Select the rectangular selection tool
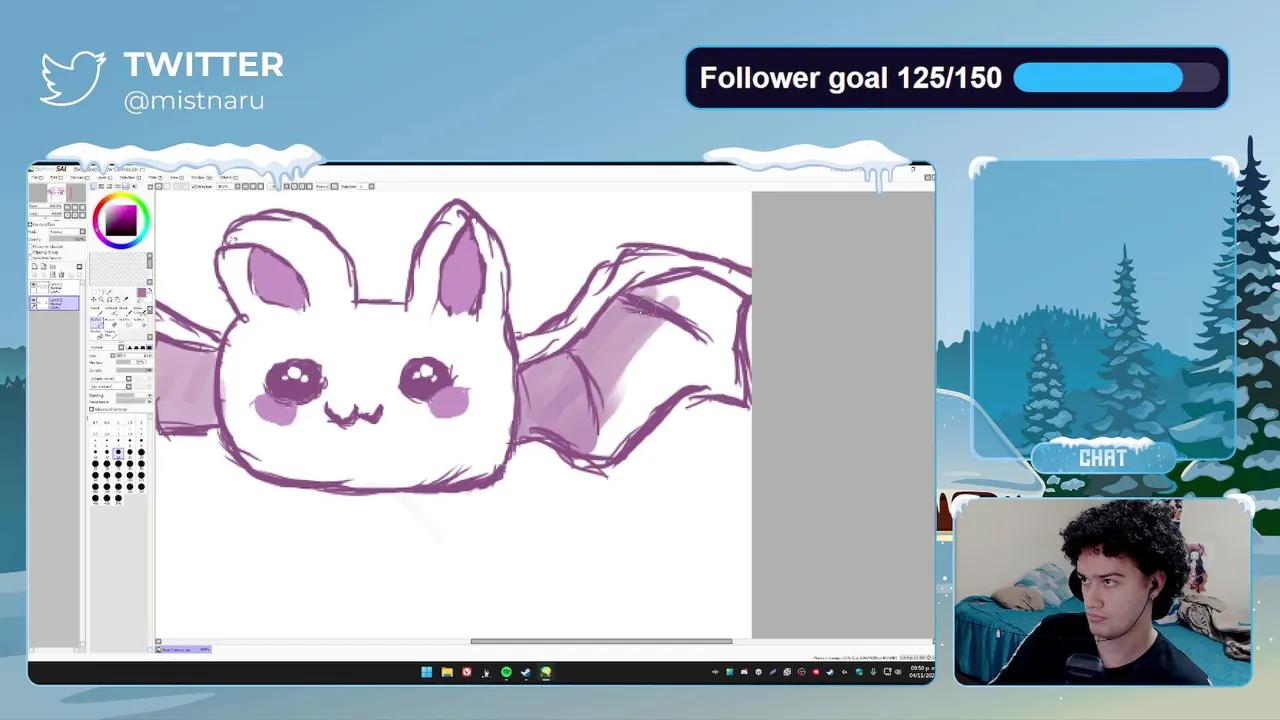1280x720 pixels. (94, 292)
